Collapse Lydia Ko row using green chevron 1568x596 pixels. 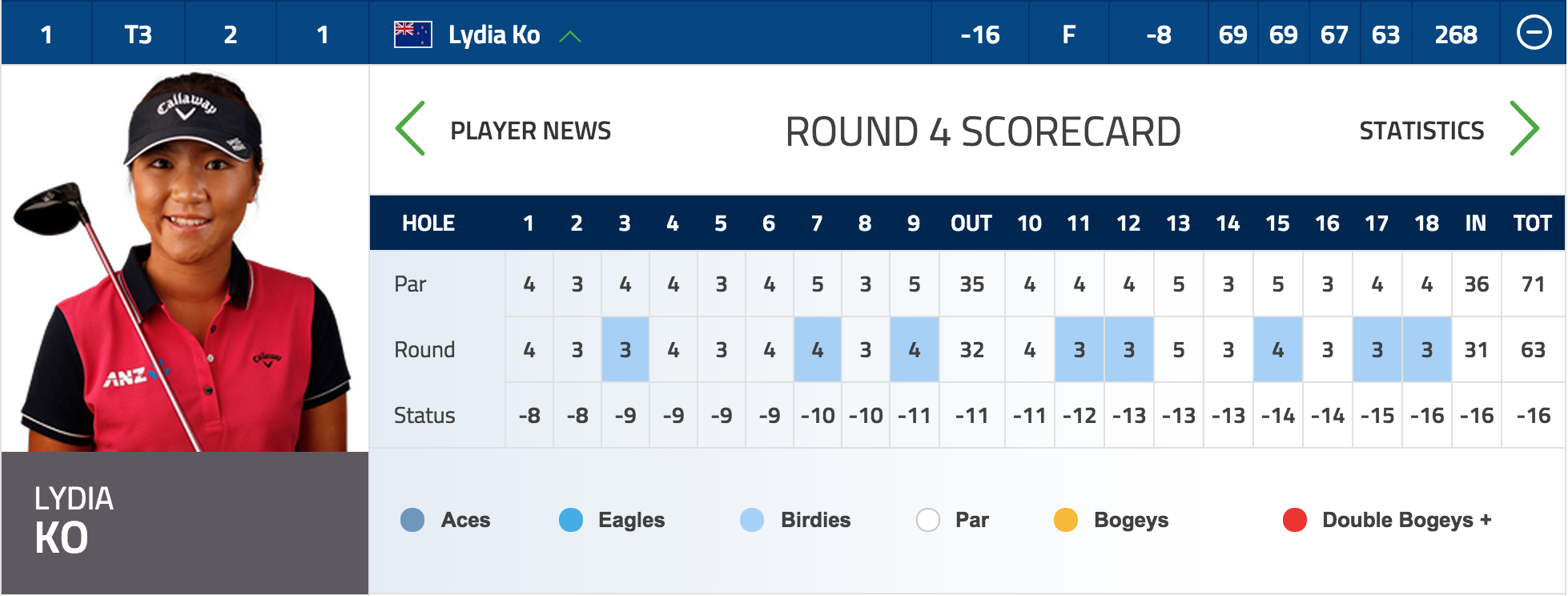[570, 36]
